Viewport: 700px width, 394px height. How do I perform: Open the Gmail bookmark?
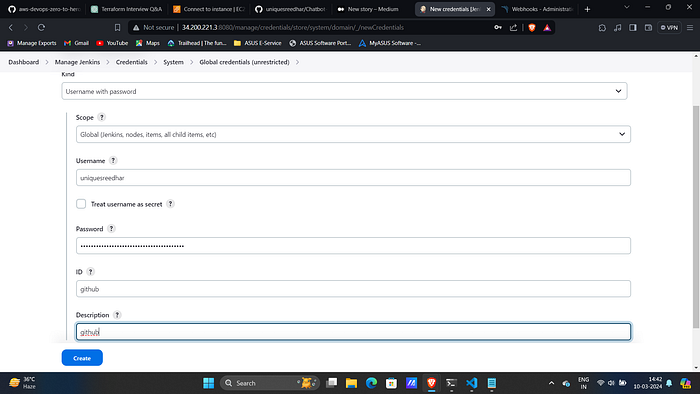(x=76, y=43)
